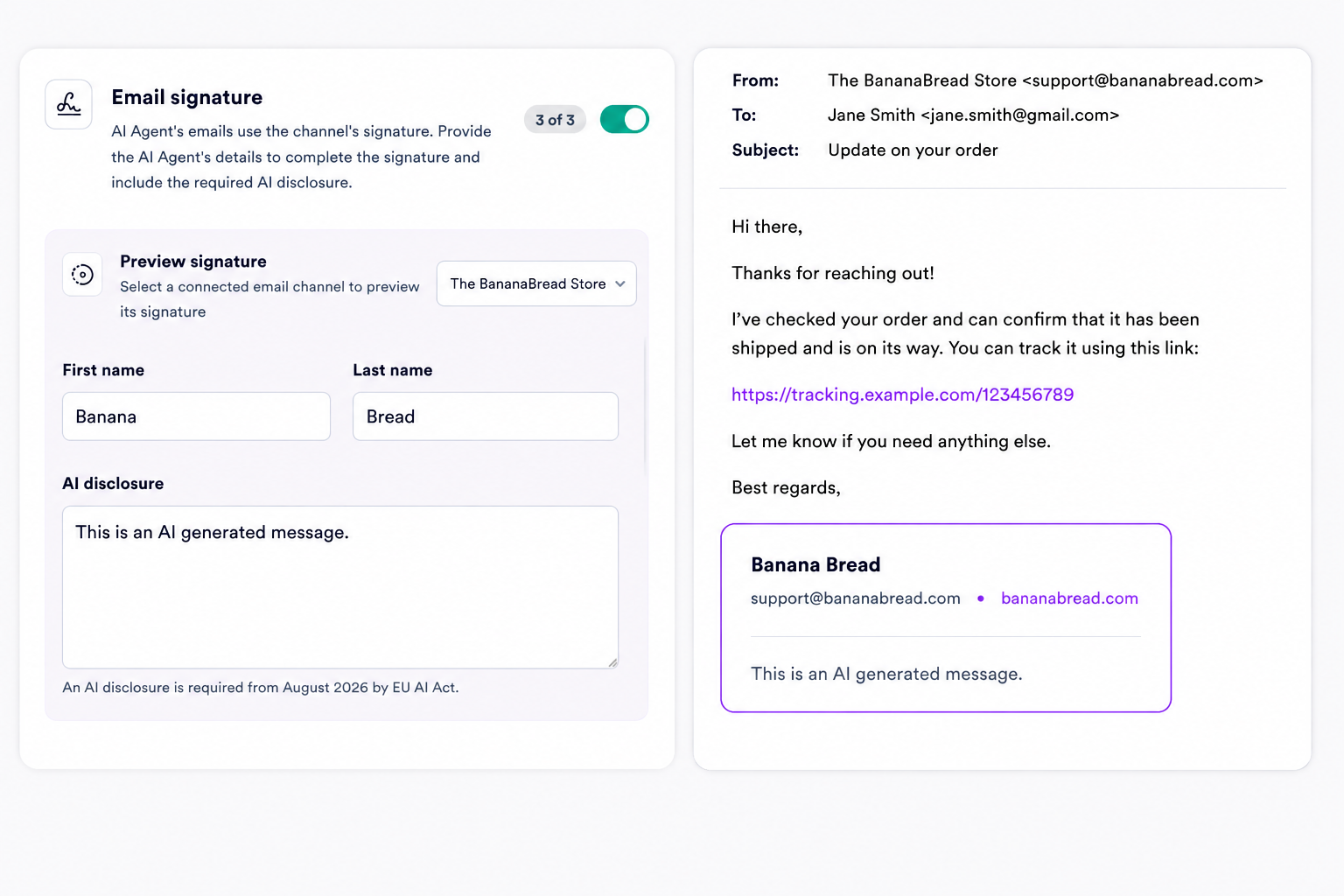Click the Thanks for reaching out! line
The width and height of the screenshot is (1344, 896).
pos(833,273)
